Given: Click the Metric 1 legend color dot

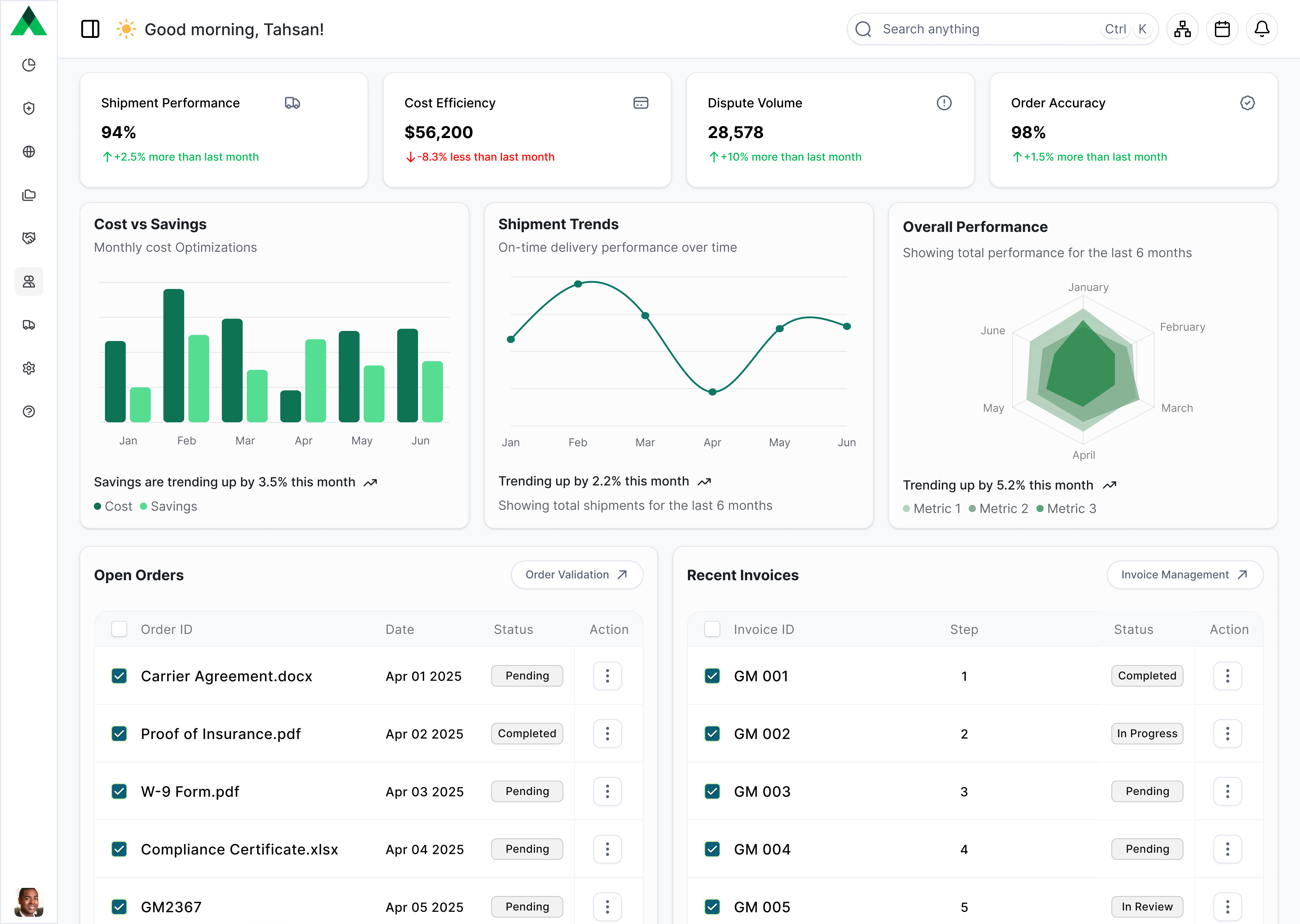Looking at the screenshot, I should (906, 509).
